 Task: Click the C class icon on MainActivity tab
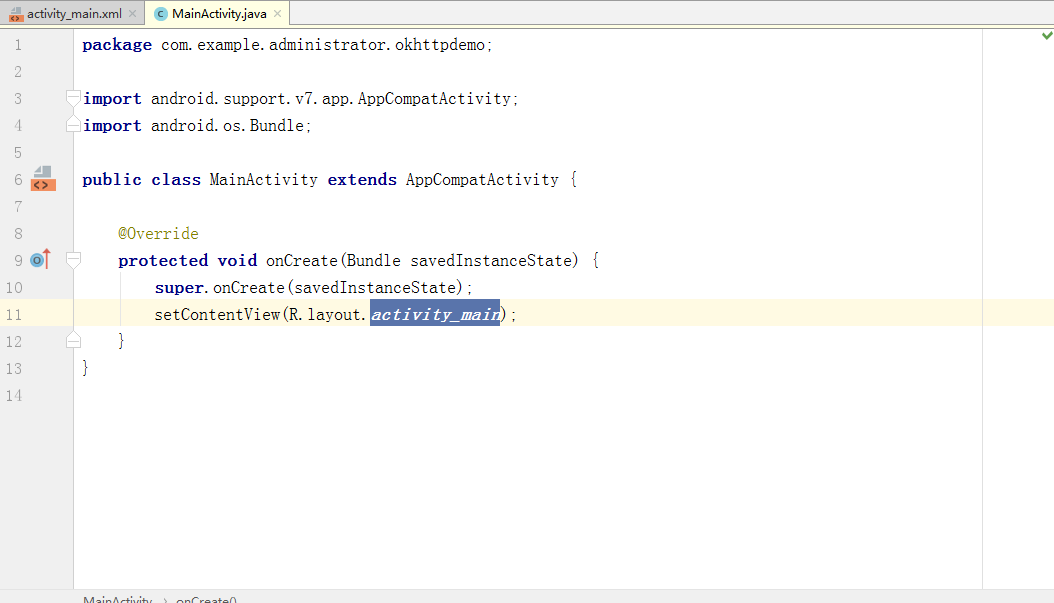(x=161, y=14)
